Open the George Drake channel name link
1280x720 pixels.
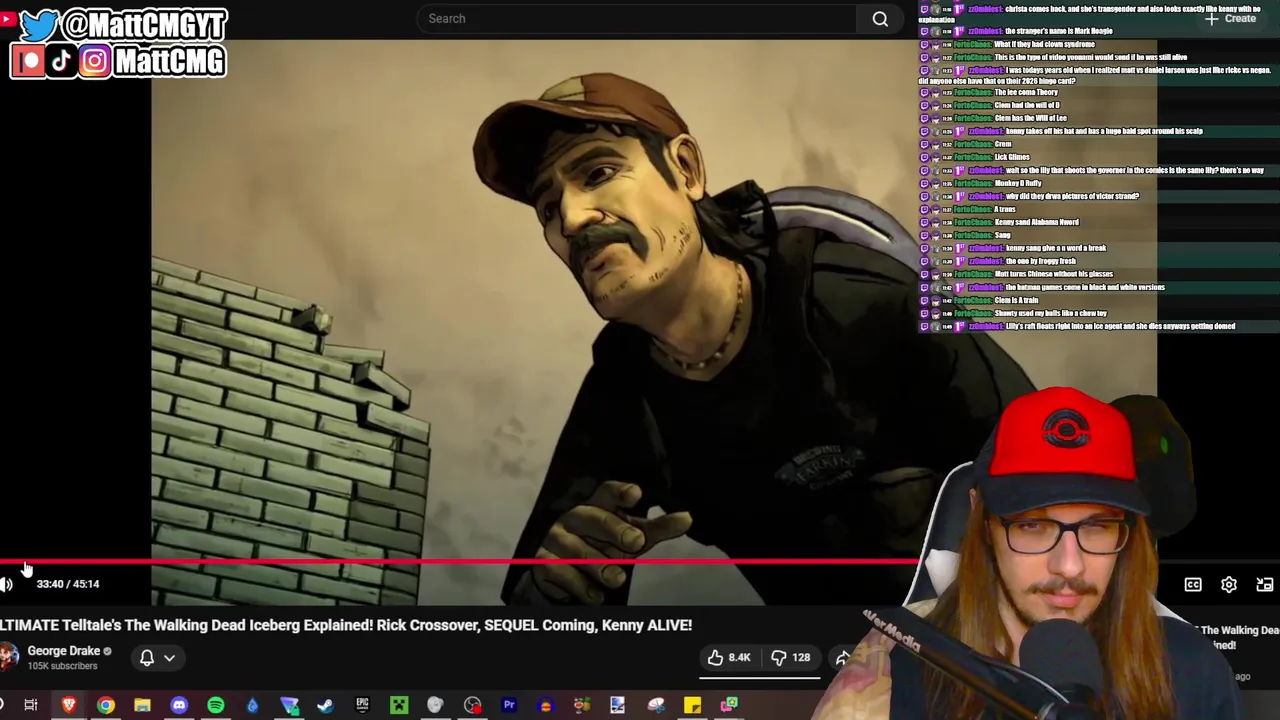tap(64, 651)
